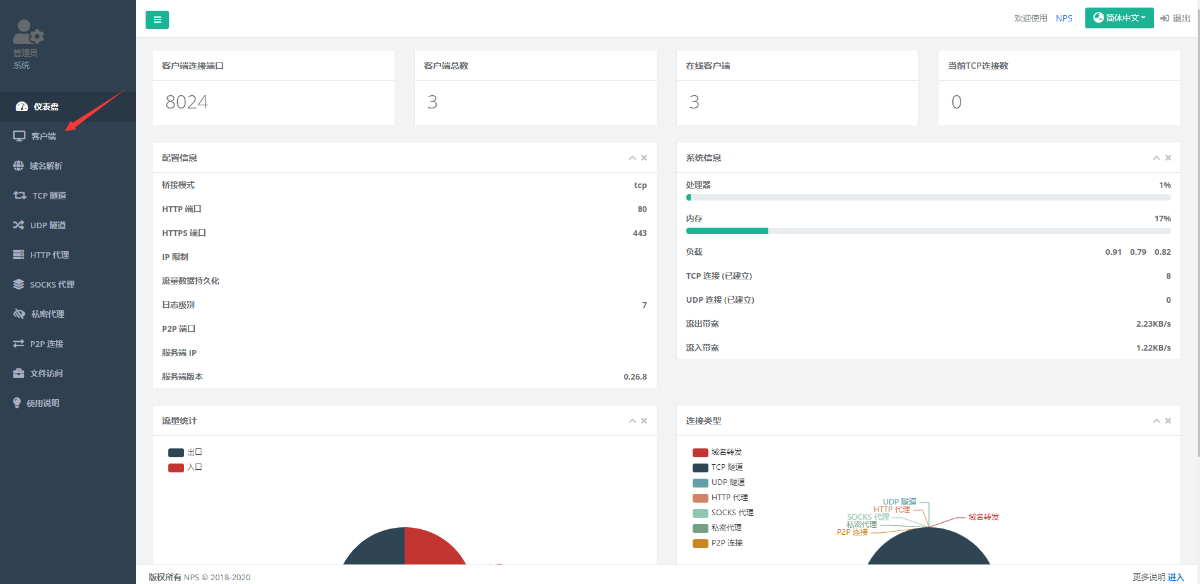Image resolution: width=1200 pixels, height=584 pixels.
Task: Click the 桥接模式 value tcp
Action: click(x=640, y=185)
